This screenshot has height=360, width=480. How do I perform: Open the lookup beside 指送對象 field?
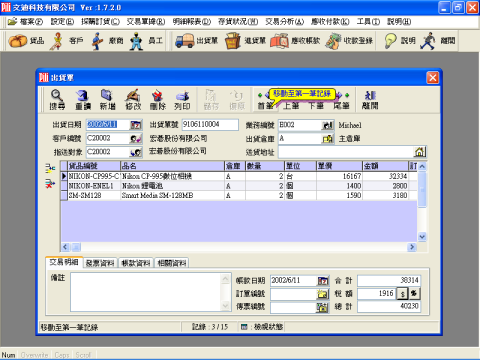coord(136,152)
